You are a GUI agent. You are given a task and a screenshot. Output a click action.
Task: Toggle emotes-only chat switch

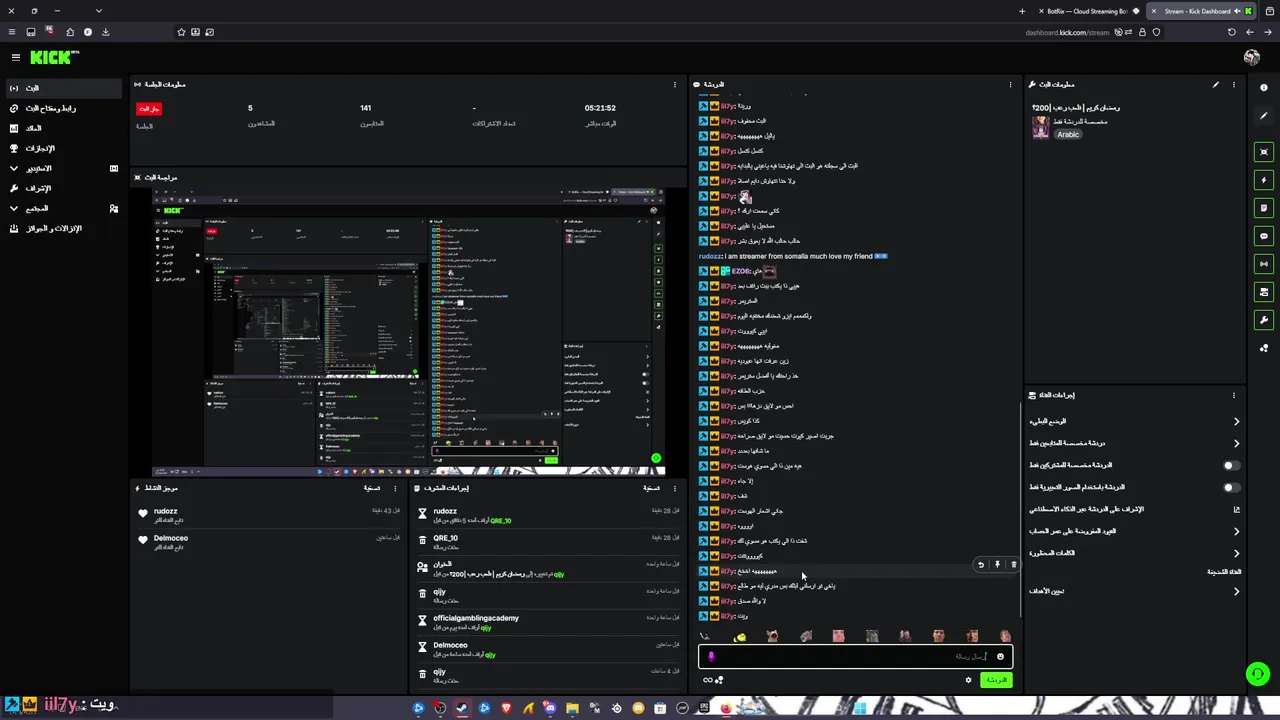point(1231,487)
